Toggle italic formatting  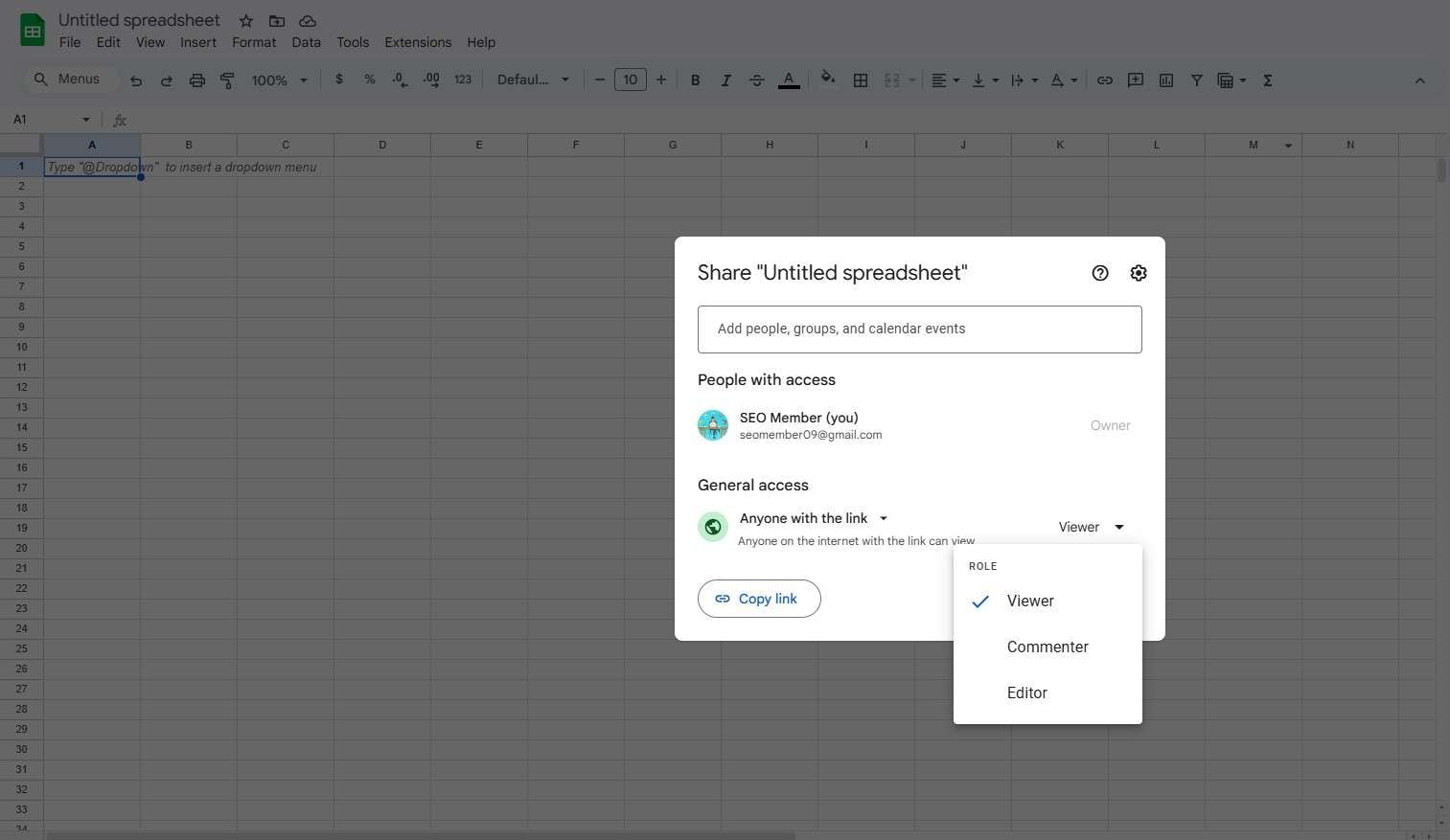pos(726,80)
